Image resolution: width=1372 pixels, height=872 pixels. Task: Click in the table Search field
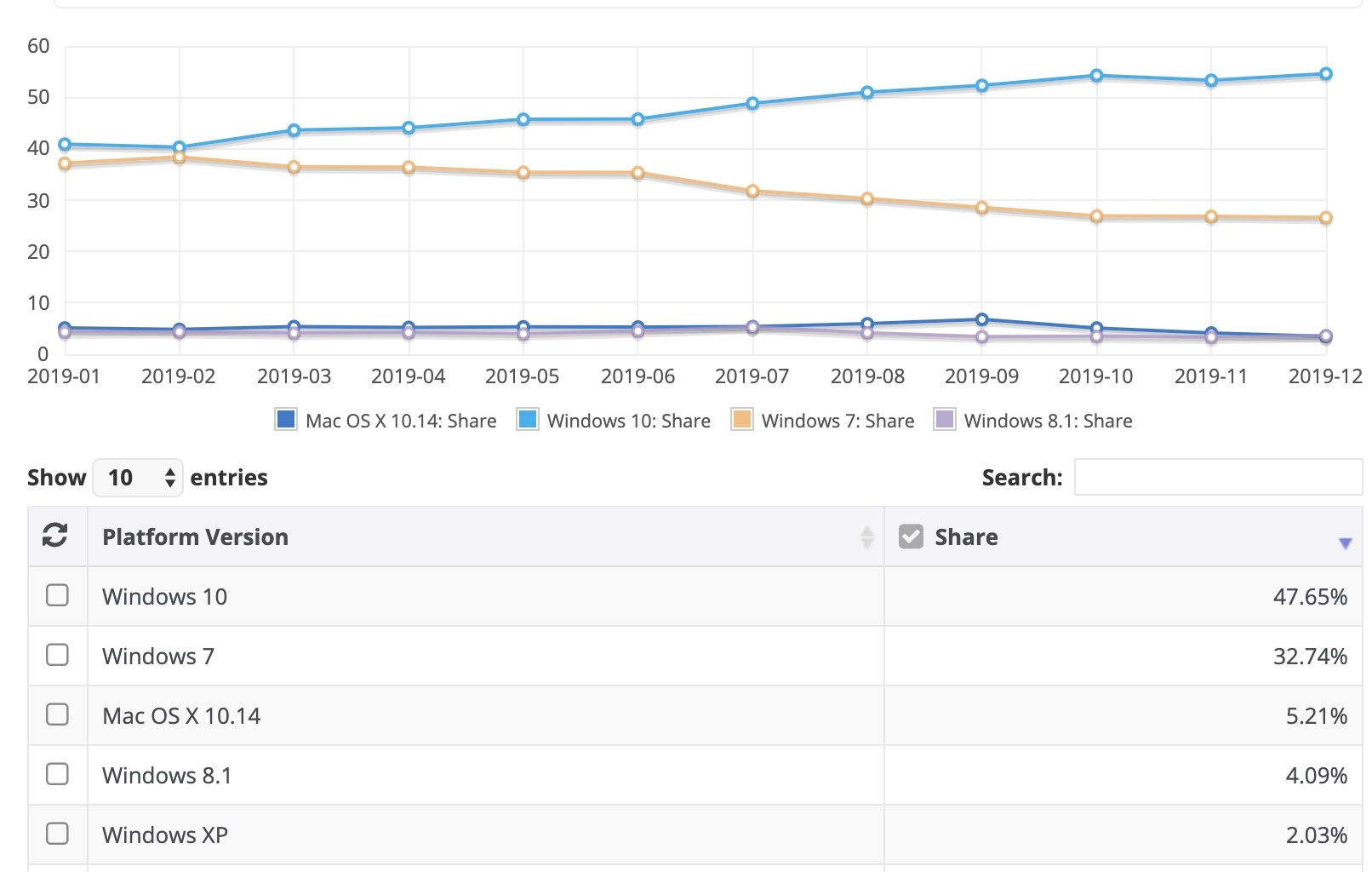(x=1218, y=478)
